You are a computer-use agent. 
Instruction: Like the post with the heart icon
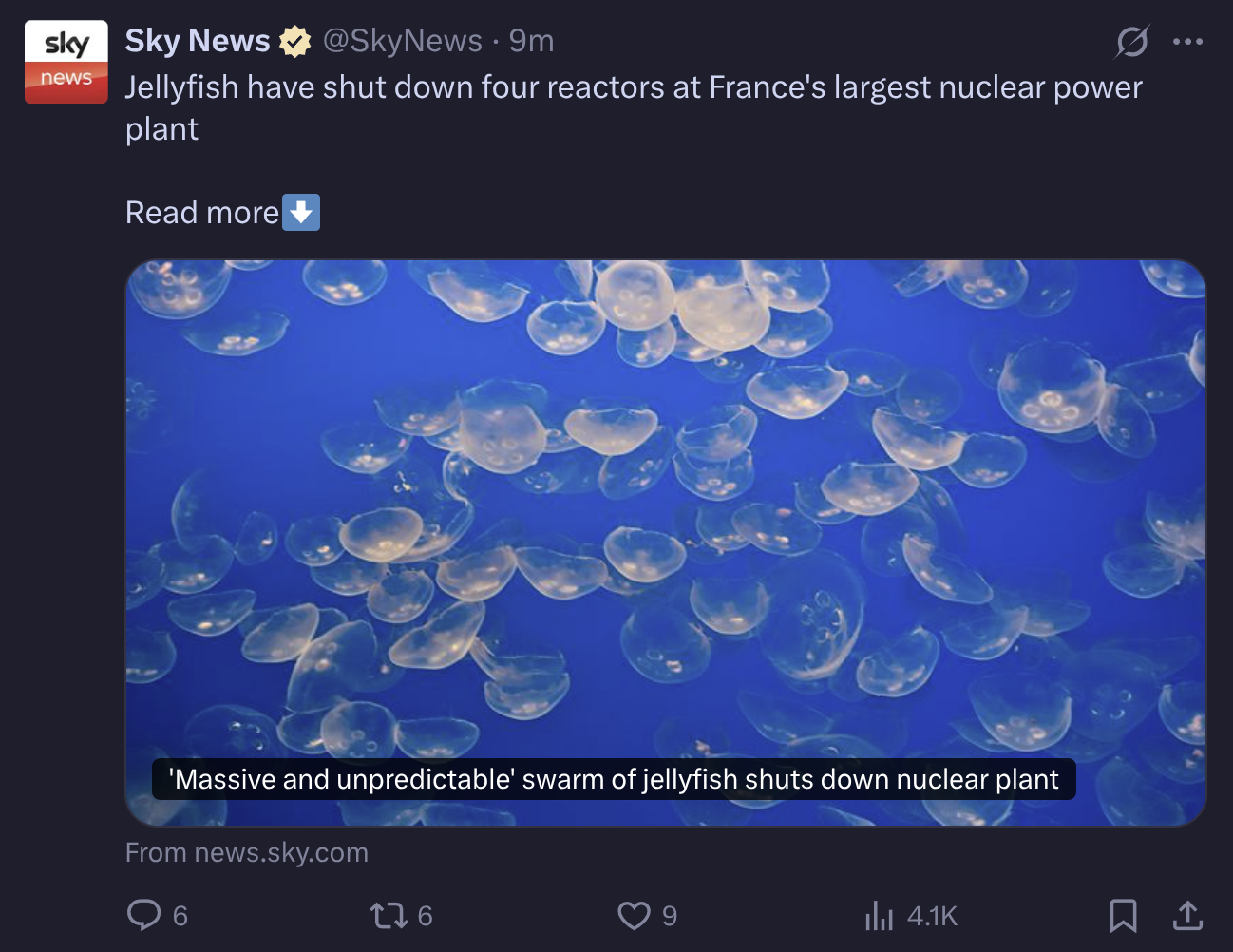[x=634, y=915]
